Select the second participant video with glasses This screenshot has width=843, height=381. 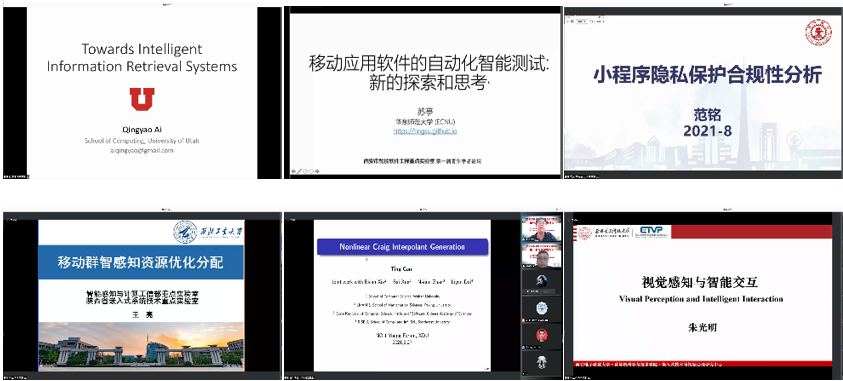click(x=541, y=255)
